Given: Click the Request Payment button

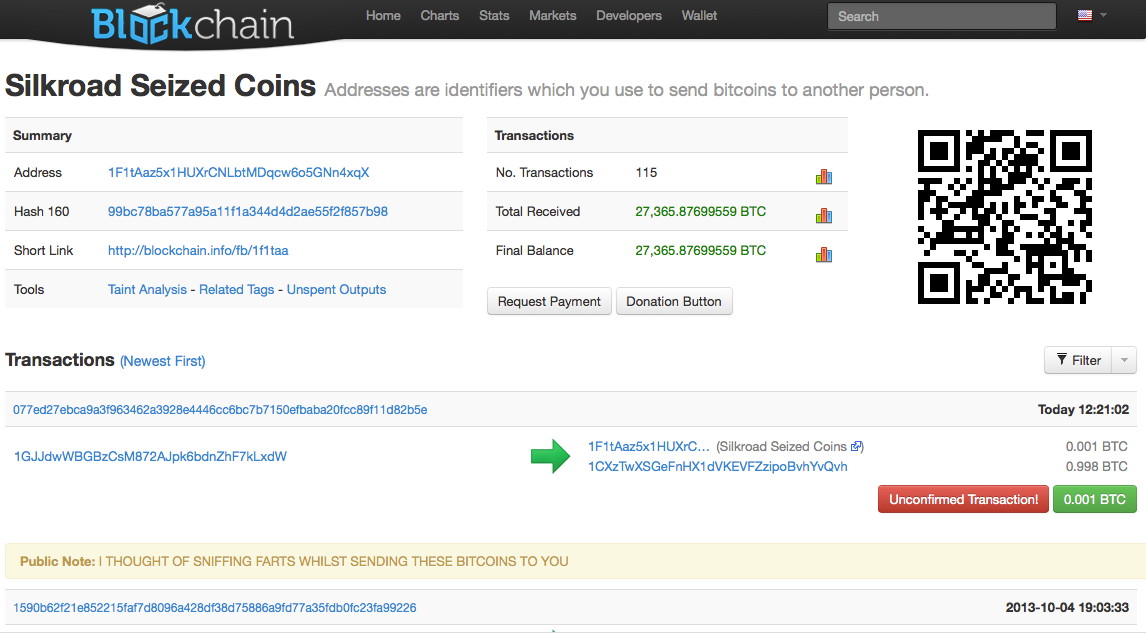Looking at the screenshot, I should coord(548,300).
